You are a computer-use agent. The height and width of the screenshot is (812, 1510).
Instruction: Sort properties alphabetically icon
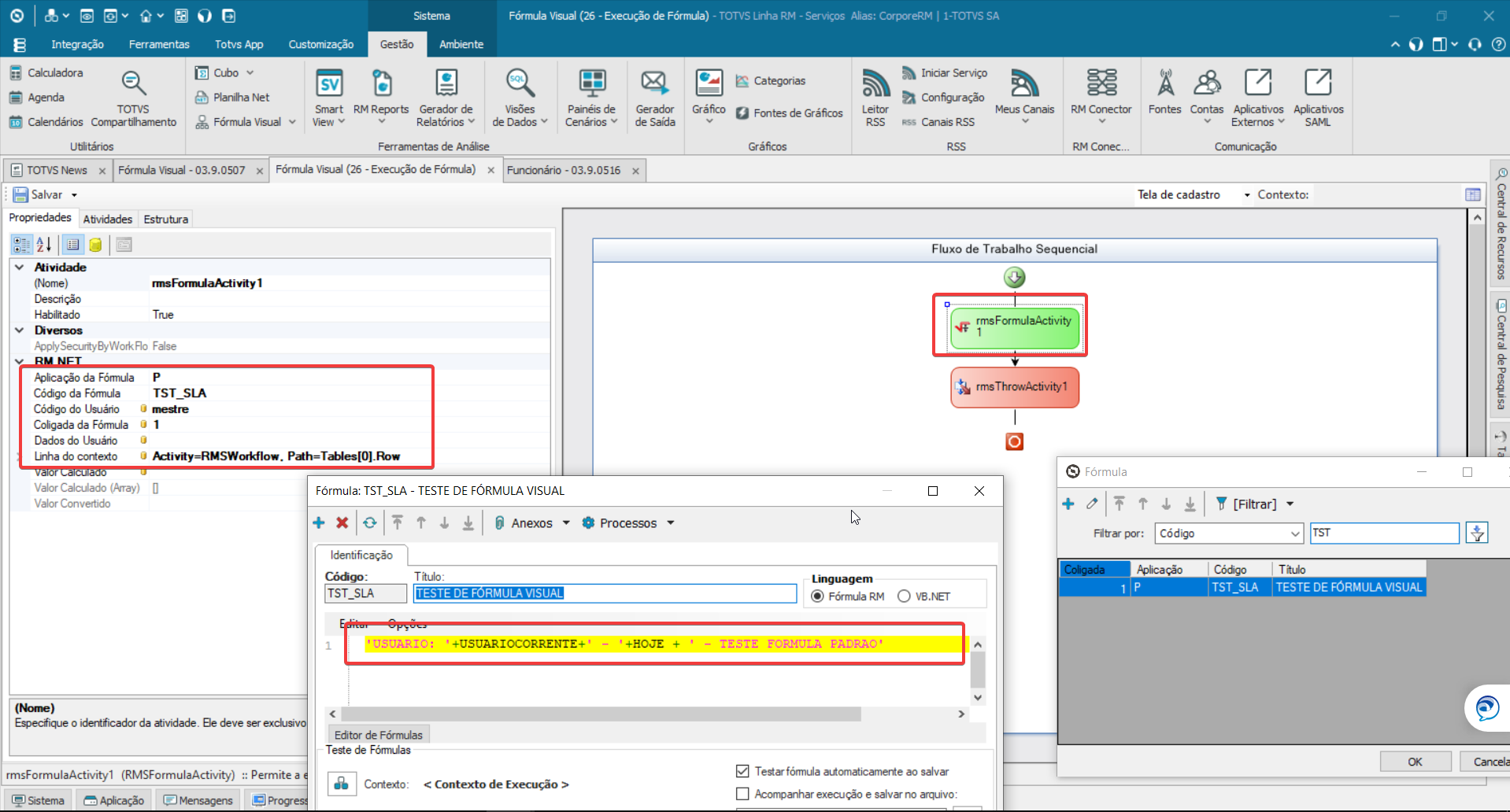click(x=44, y=245)
